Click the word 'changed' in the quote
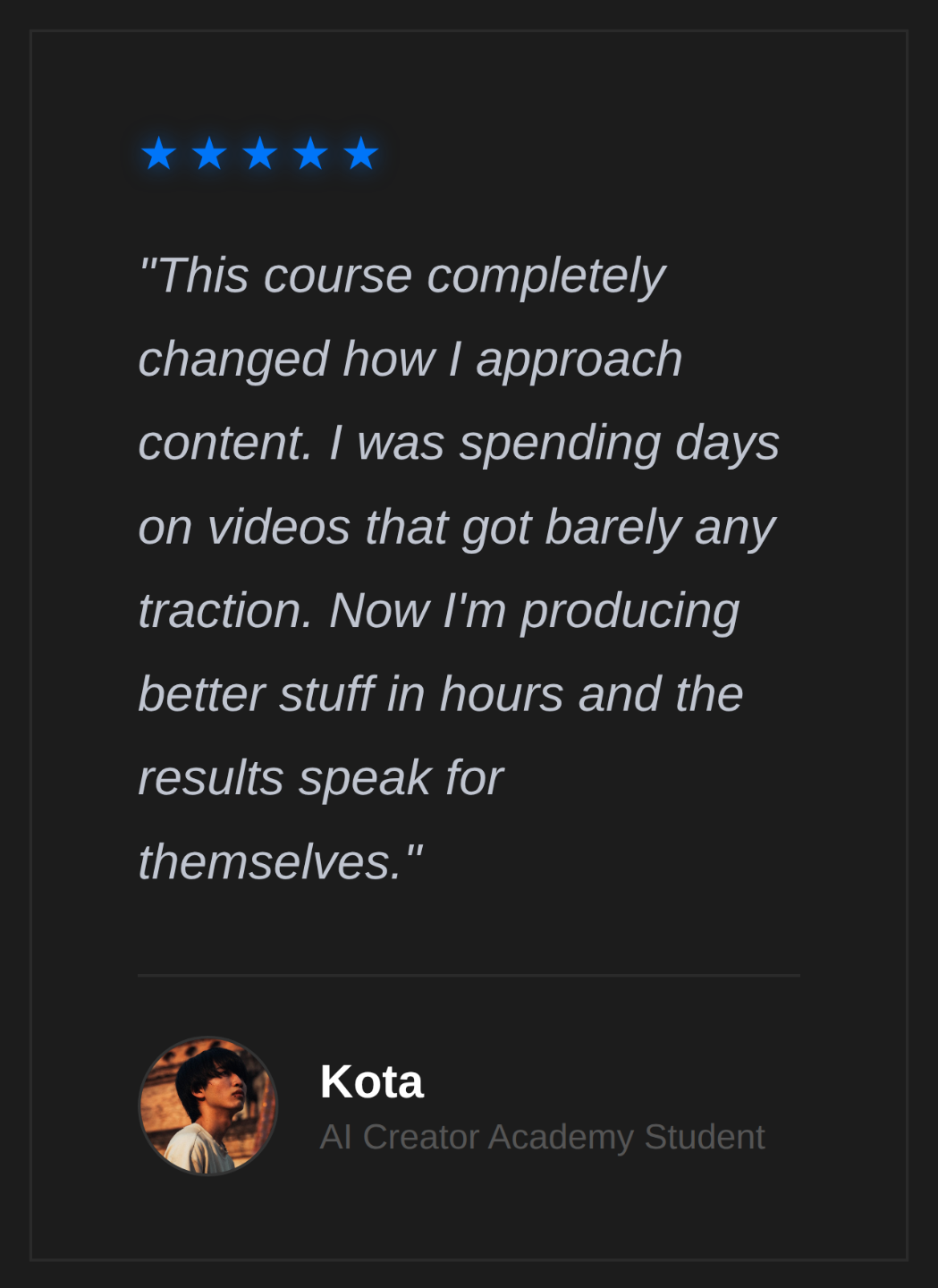 [x=233, y=360]
